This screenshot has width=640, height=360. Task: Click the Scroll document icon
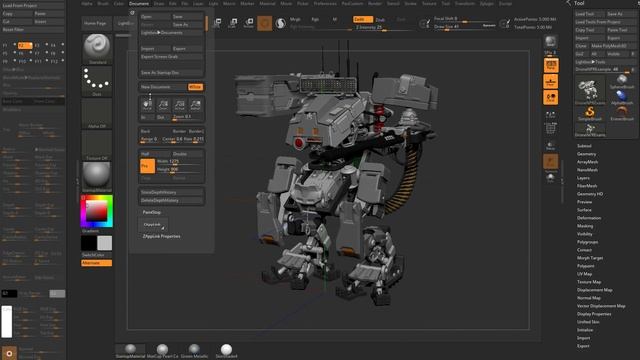[x=147, y=105]
